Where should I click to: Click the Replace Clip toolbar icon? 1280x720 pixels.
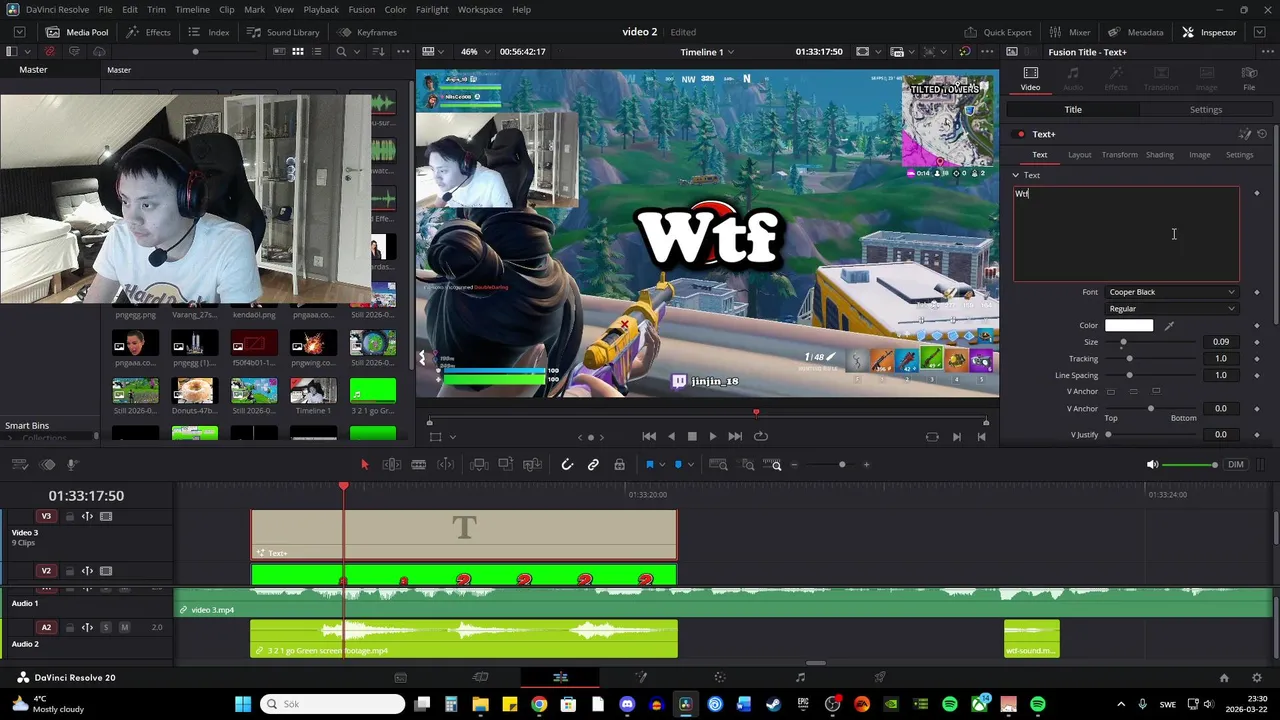[x=532, y=464]
